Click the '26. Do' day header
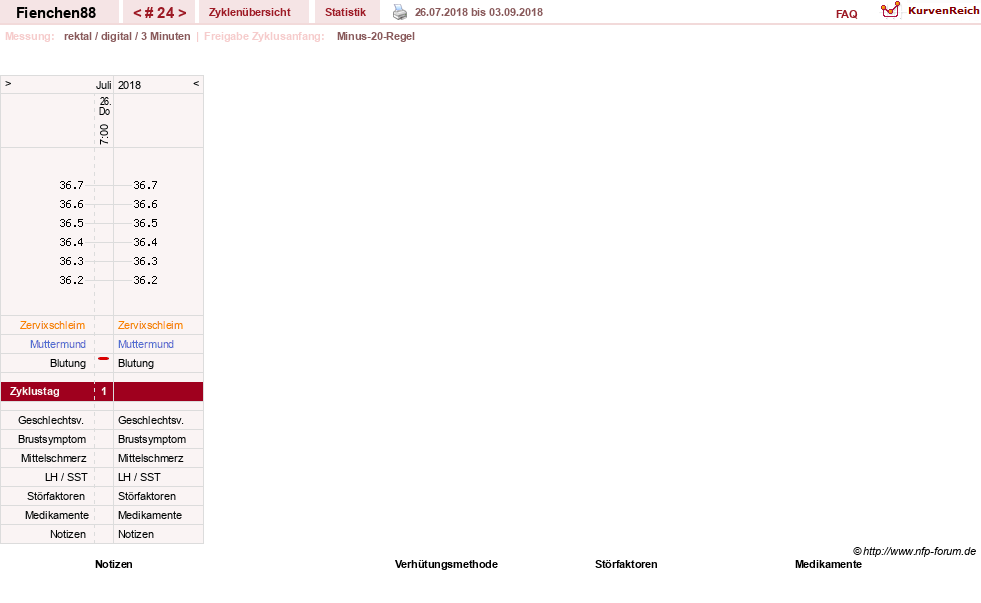The image size is (981, 603). pos(104,106)
